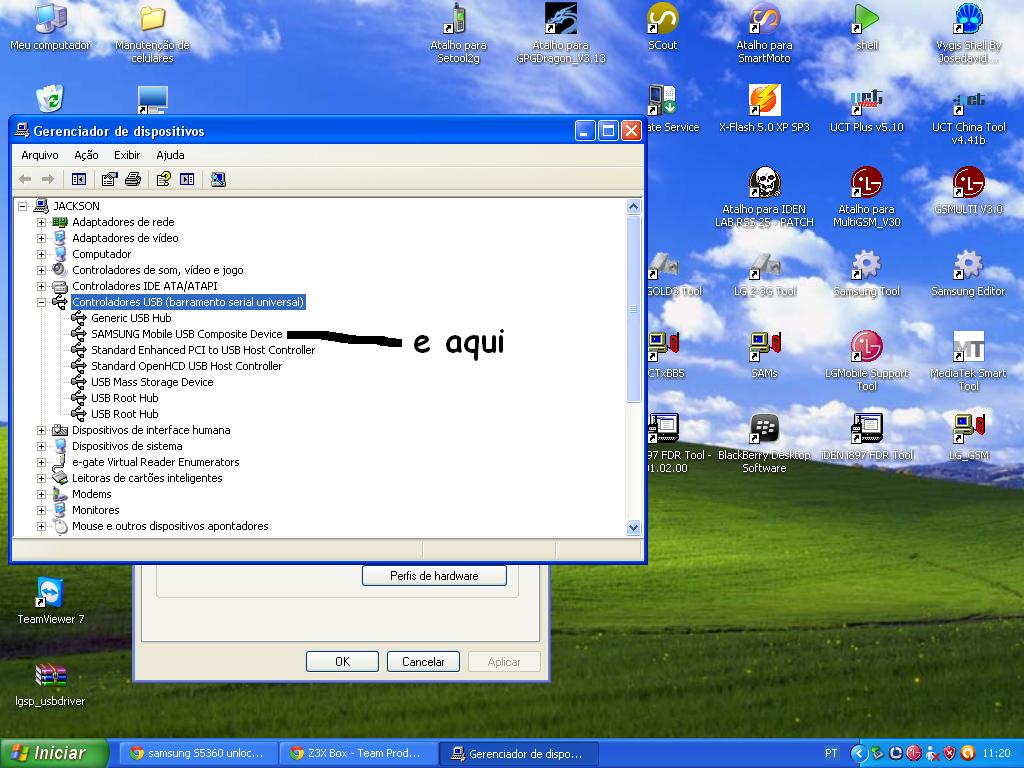
Task: Click the device list scroll up arrow
Action: (x=633, y=207)
